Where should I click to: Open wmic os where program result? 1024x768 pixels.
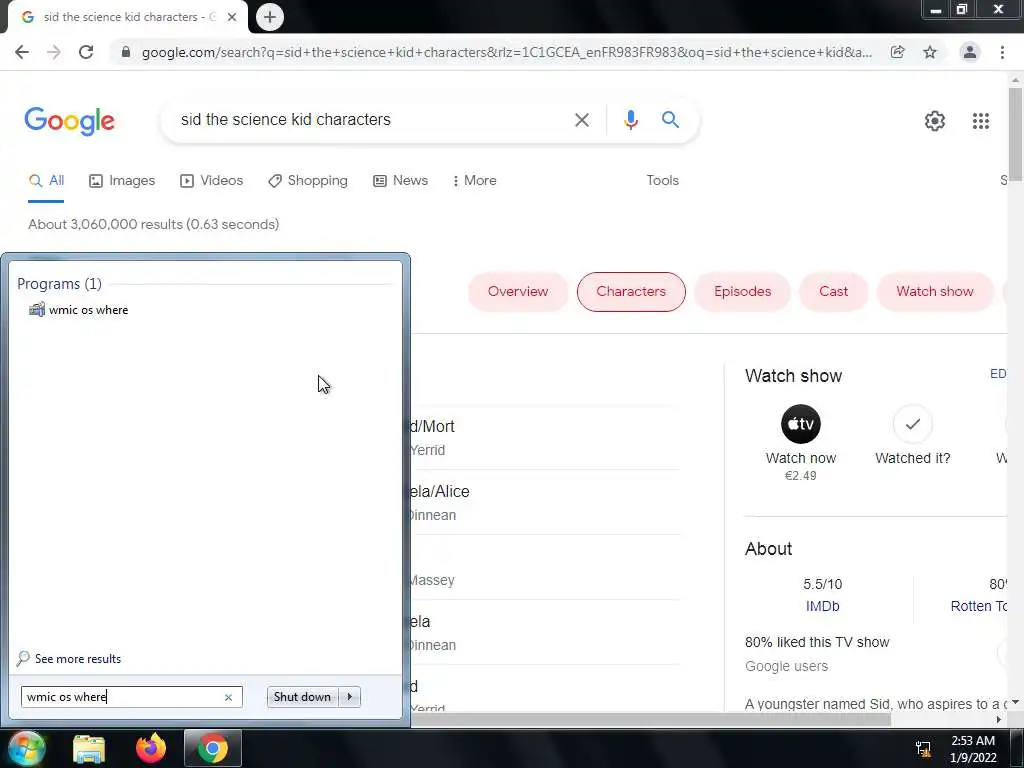tap(78, 310)
